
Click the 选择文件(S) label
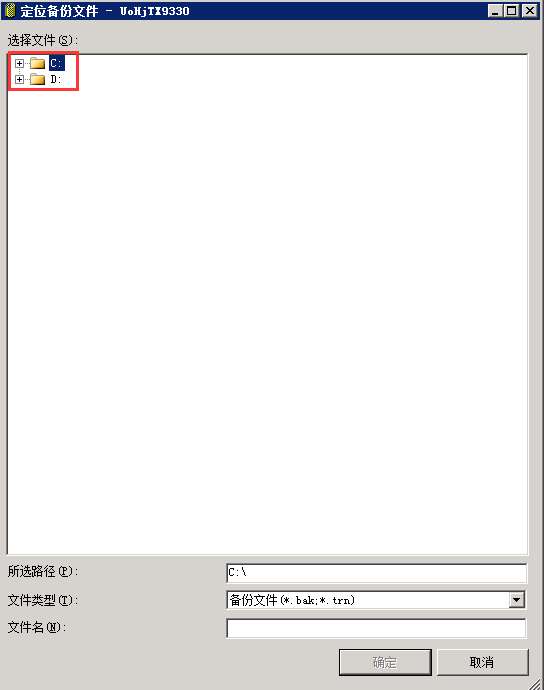pos(43,40)
